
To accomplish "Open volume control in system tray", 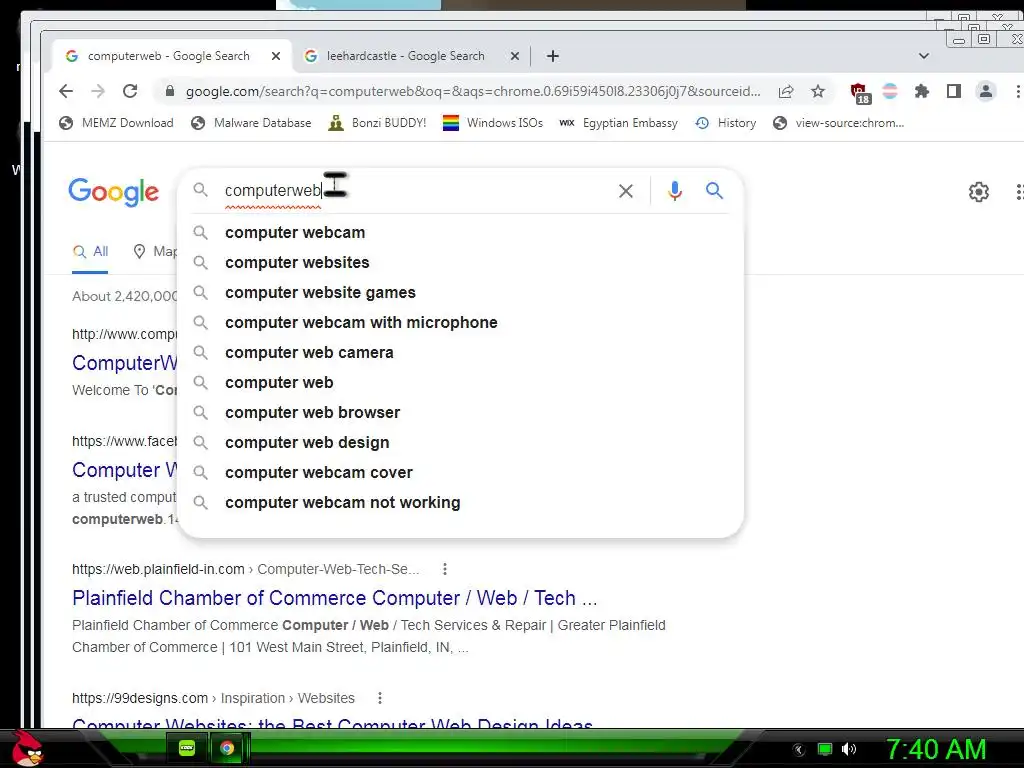I will 849,749.
